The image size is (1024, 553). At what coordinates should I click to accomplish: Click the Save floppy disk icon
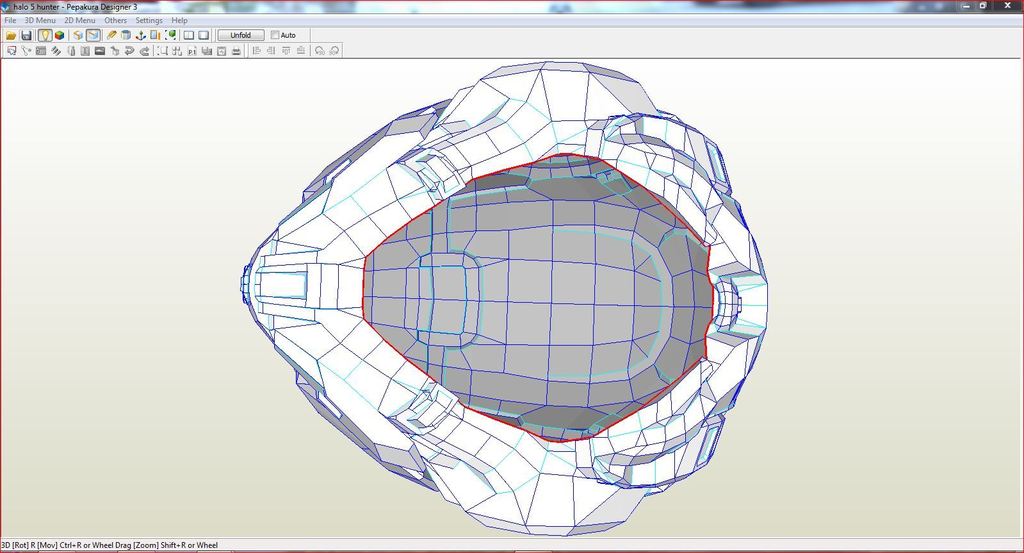26,35
